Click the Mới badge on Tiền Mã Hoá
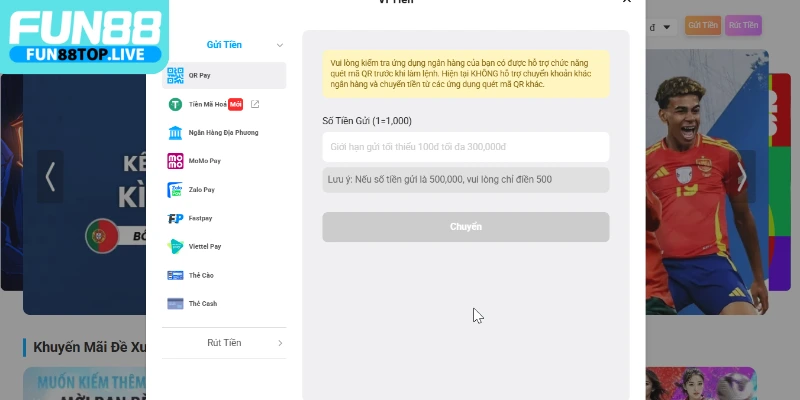The height and width of the screenshot is (400, 800). 235,104
